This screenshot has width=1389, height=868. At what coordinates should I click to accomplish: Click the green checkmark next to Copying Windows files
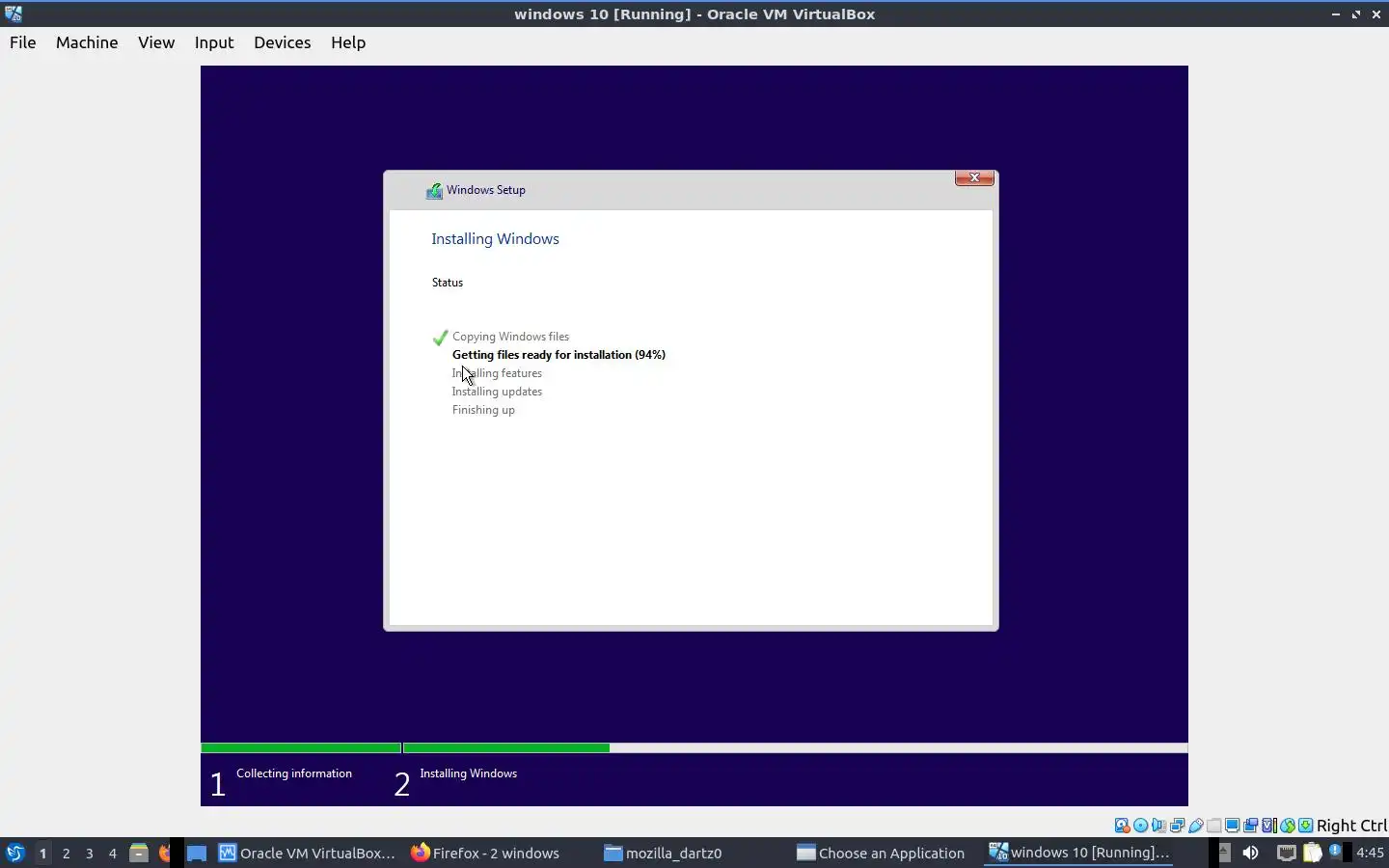pyautogui.click(x=440, y=338)
